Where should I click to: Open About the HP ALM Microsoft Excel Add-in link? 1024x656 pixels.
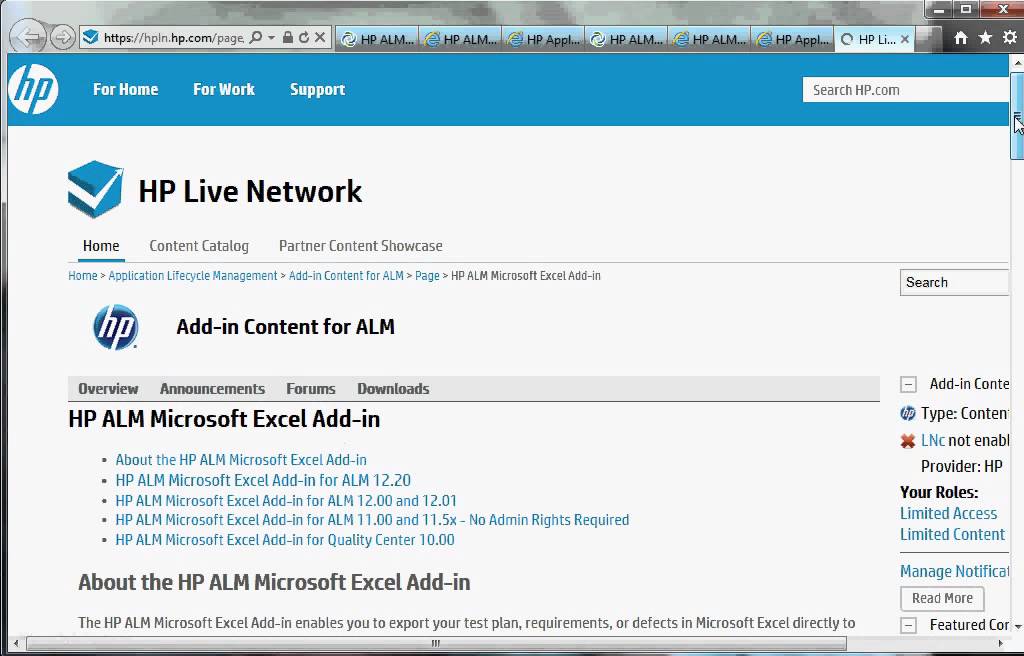click(241, 460)
